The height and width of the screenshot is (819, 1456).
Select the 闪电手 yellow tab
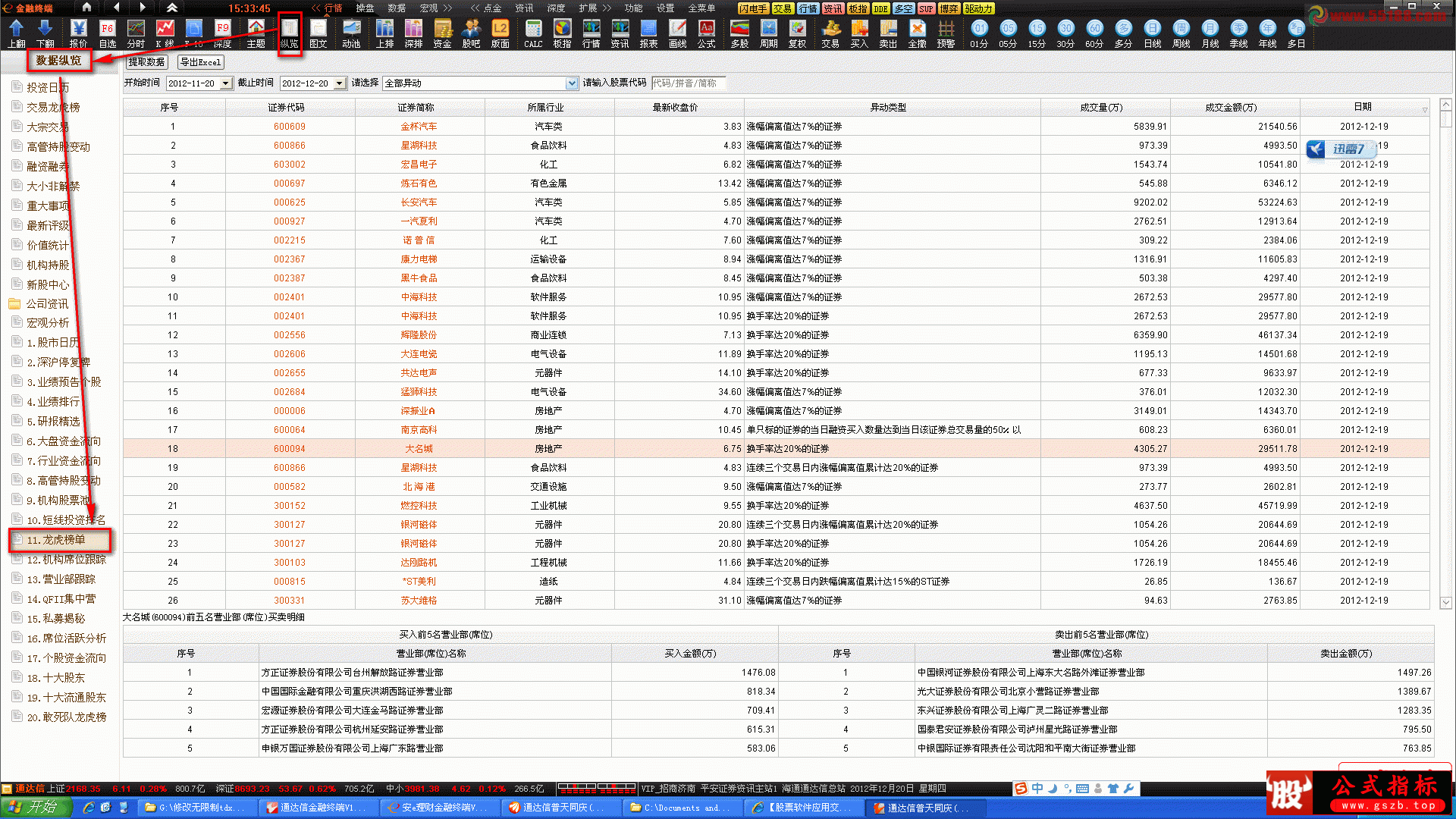(x=753, y=8)
